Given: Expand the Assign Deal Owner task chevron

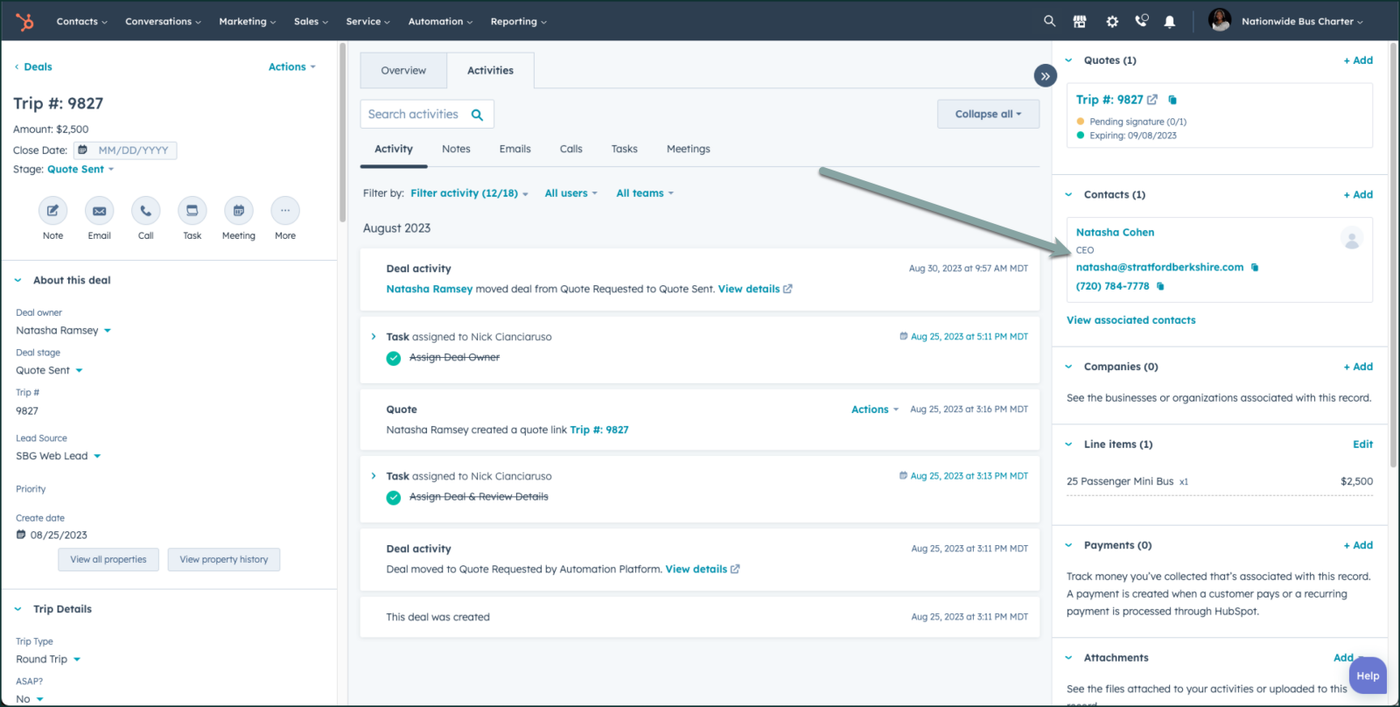Looking at the screenshot, I should point(374,337).
